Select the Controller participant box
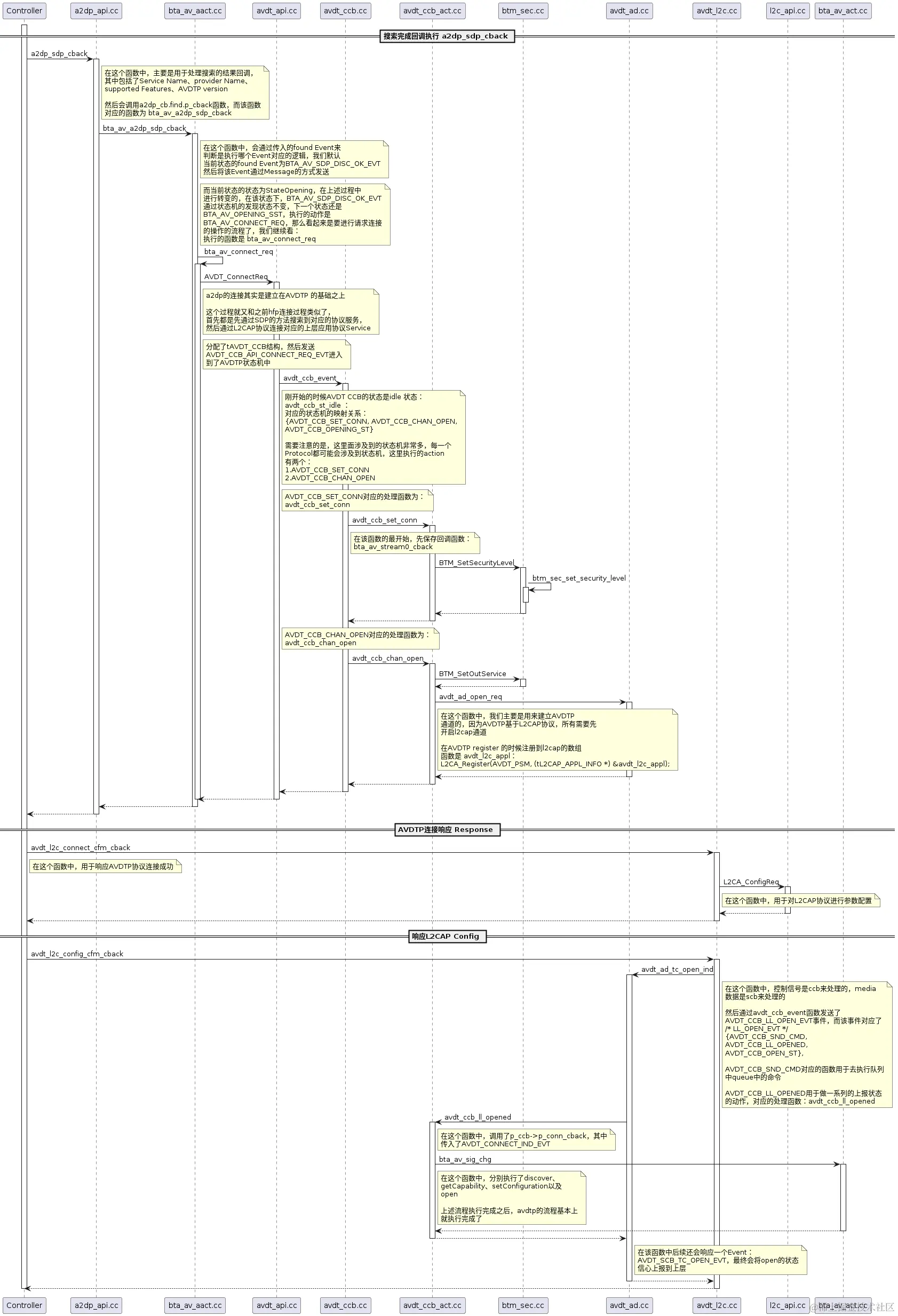This screenshot has width=898, height=1316. 25,10
